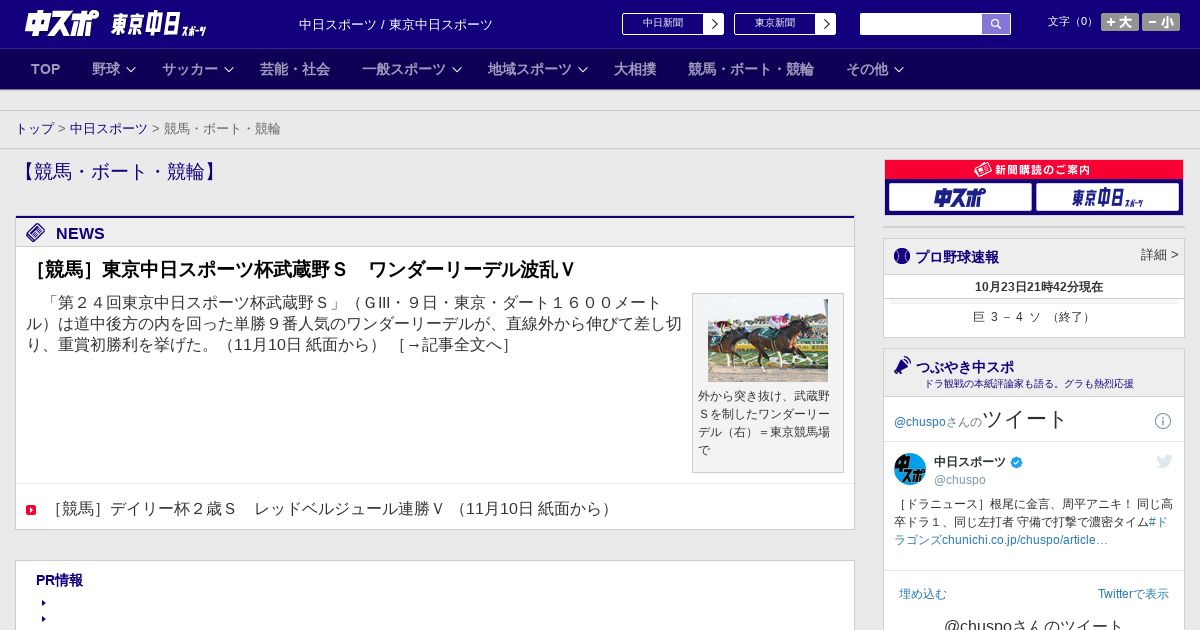This screenshot has height=630, width=1200.
Task: Click the Twitter info circle icon
Action: [x=1163, y=421]
